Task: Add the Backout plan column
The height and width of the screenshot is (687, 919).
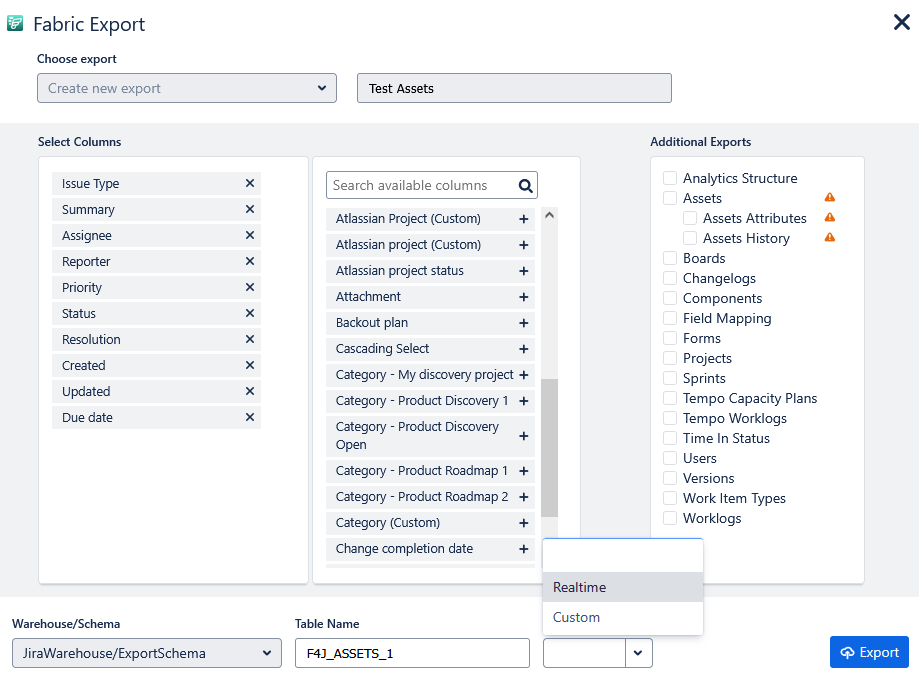Action: coord(523,323)
